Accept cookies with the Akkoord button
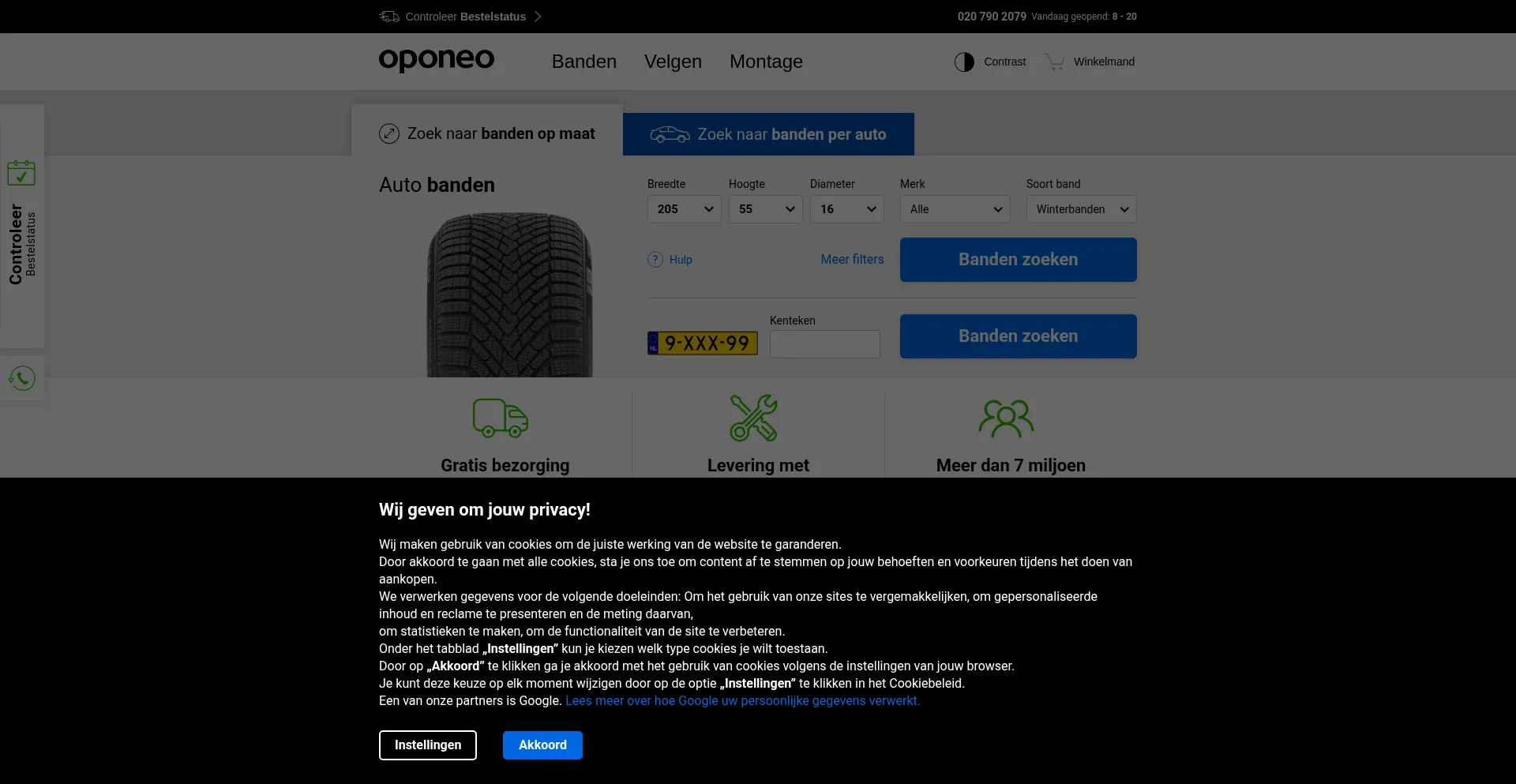1516x784 pixels. pyautogui.click(x=542, y=745)
